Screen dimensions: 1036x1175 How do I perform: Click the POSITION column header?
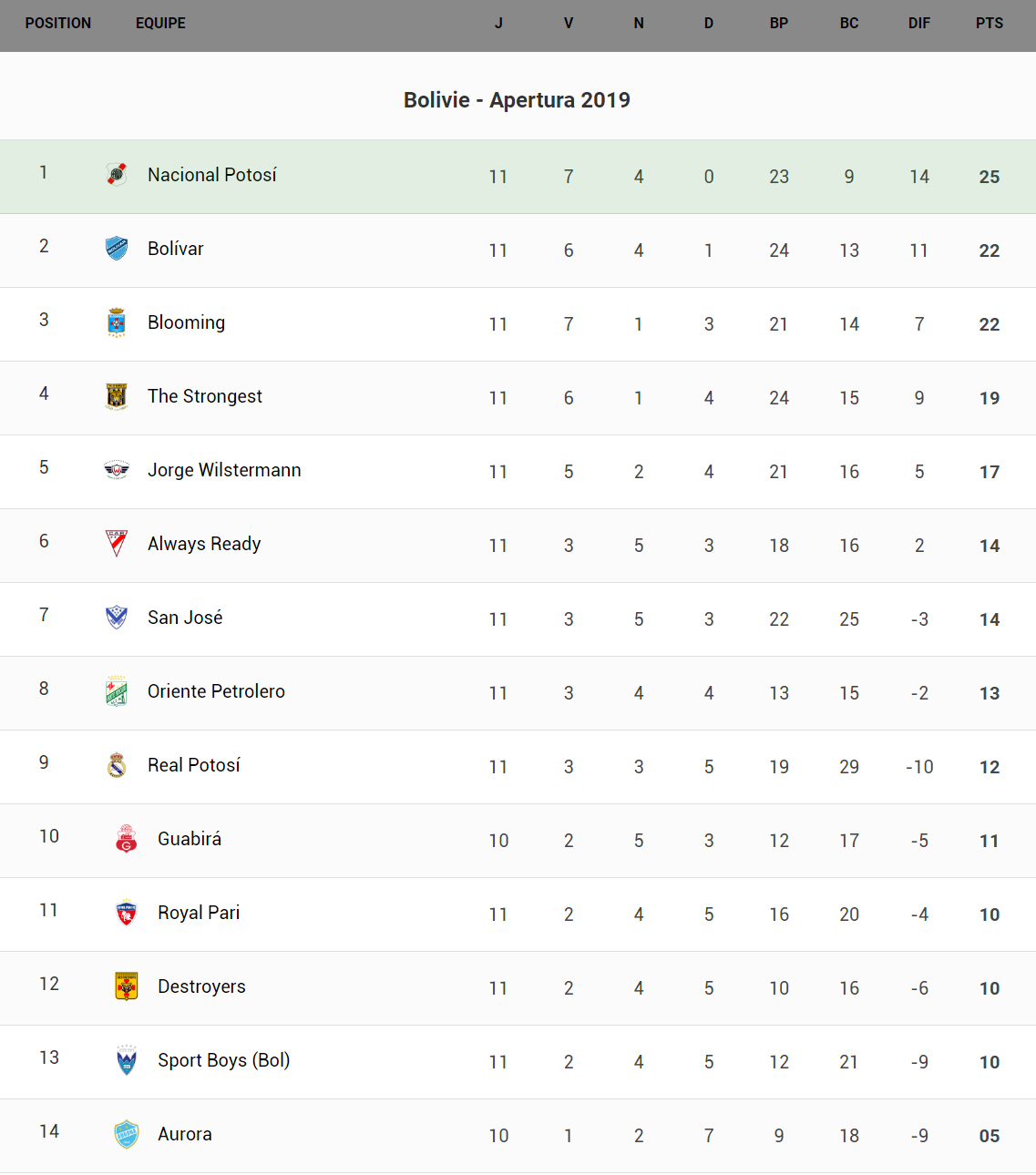point(58,24)
